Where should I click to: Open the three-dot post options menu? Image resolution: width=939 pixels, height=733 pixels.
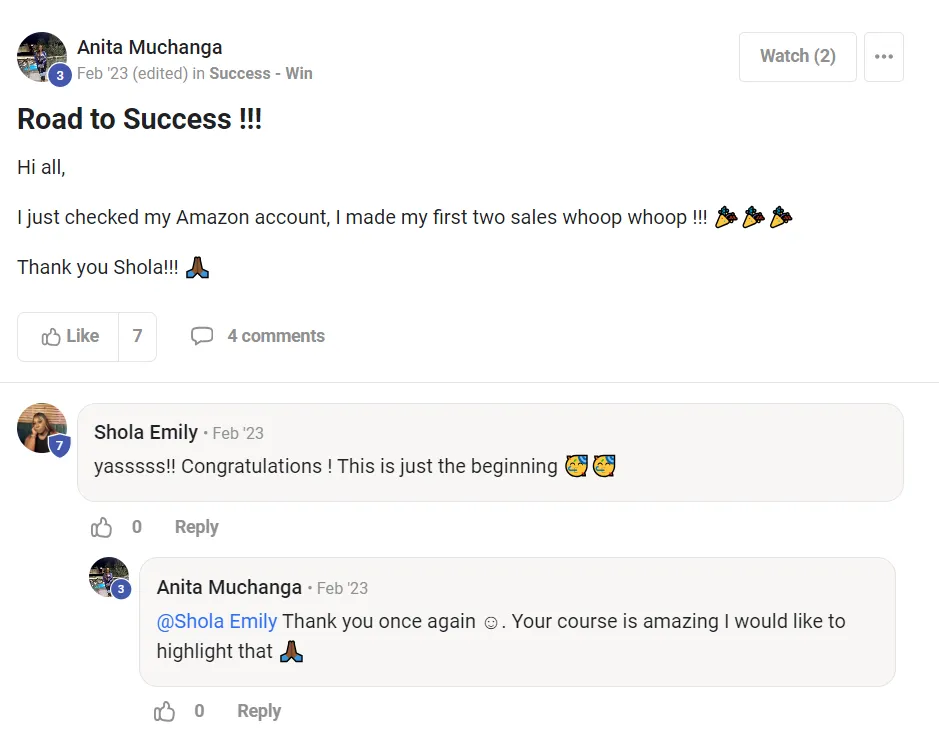(x=883, y=57)
